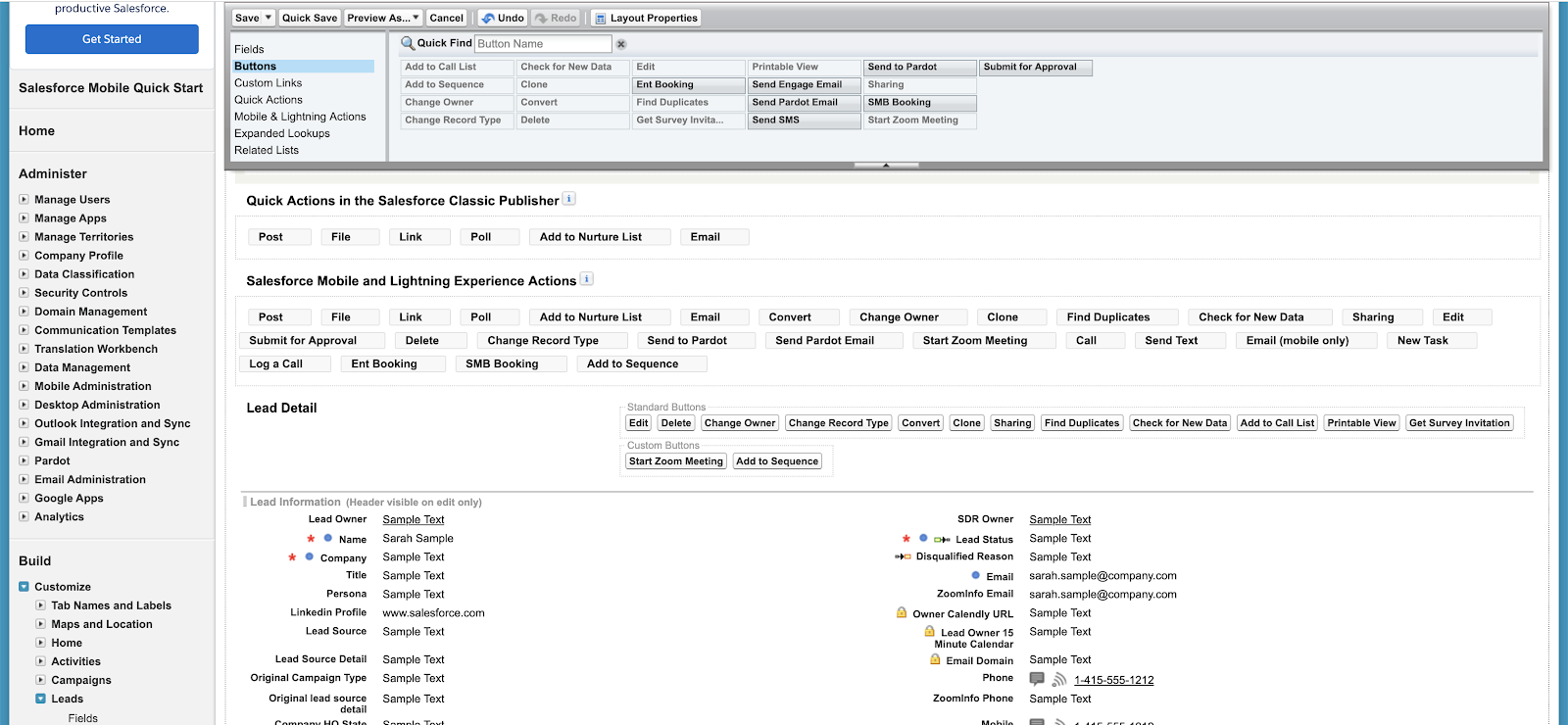
Task: Click the controlling field icon on Lead Status
Action: pos(942,539)
